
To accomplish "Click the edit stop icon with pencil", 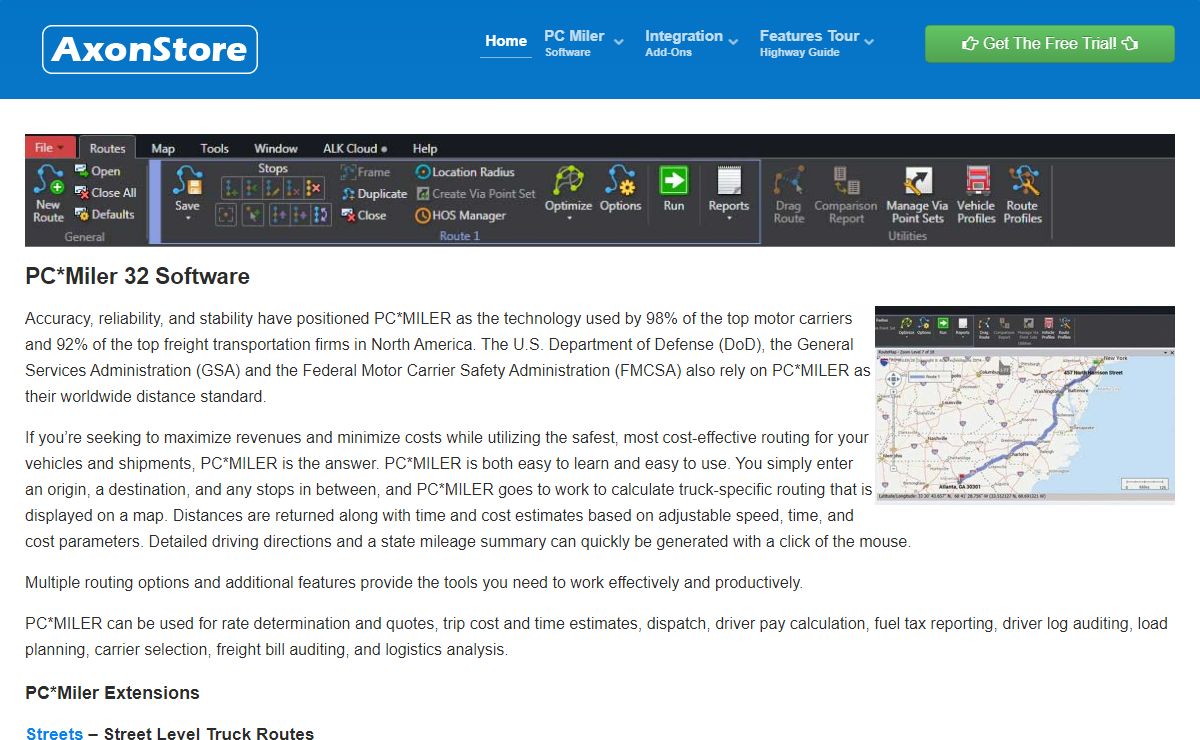I will point(273,187).
